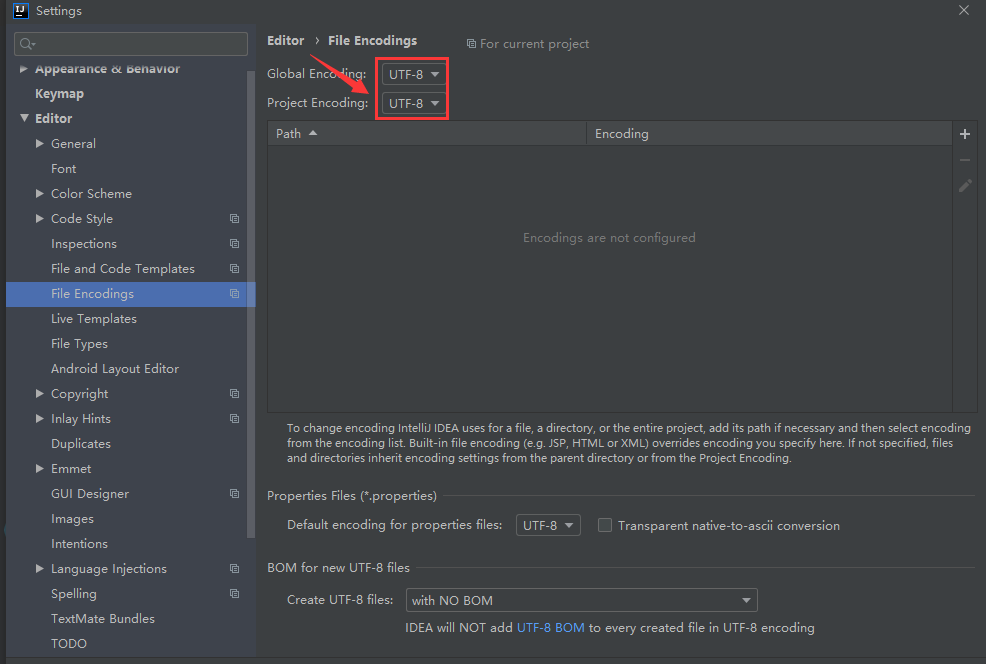Viewport: 986px width, 664px height.
Task: Open the Project Encoding dropdown
Action: point(414,103)
